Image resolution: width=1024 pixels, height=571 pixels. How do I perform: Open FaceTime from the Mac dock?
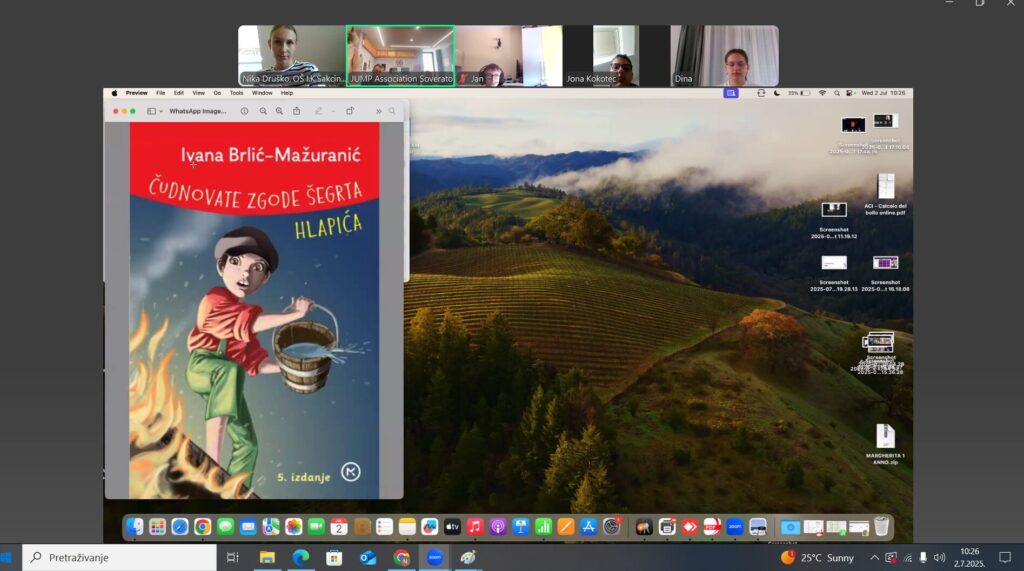click(316, 527)
